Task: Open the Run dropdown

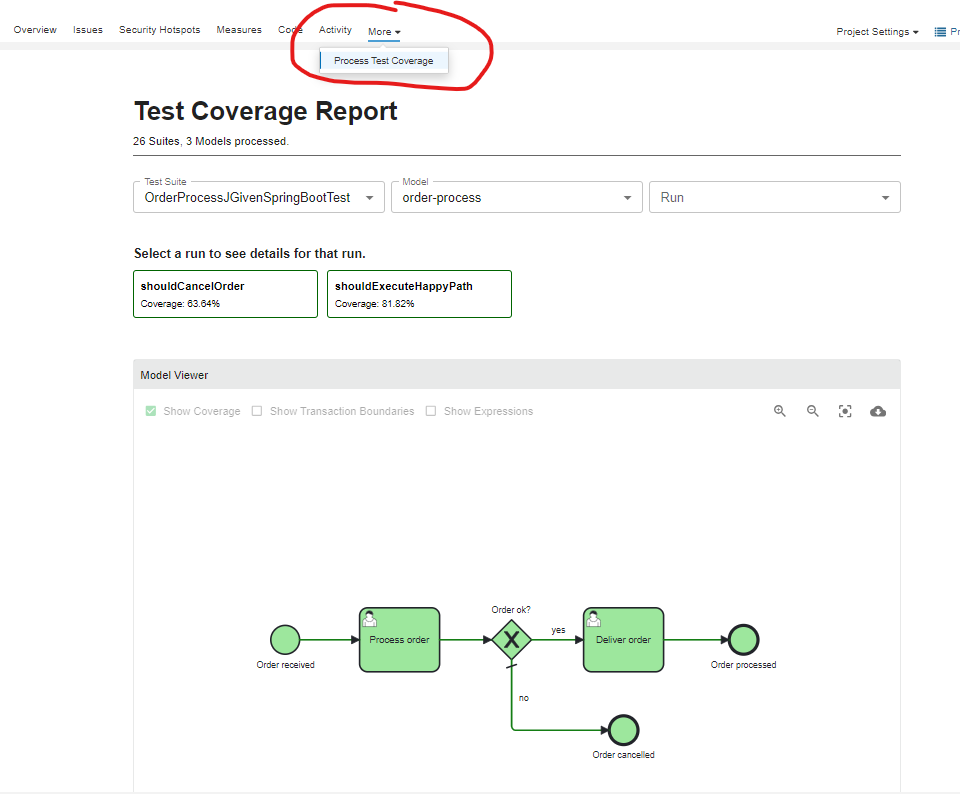Action: click(884, 197)
